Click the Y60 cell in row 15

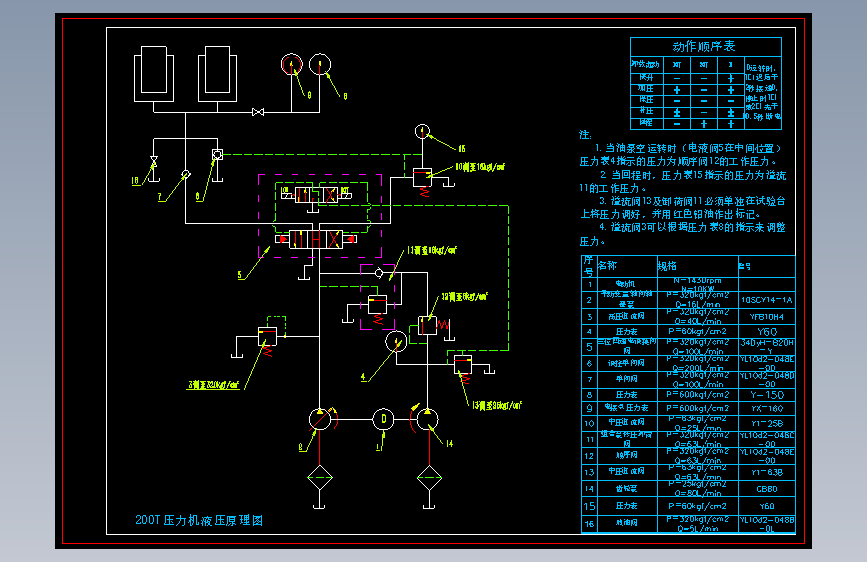tap(766, 506)
